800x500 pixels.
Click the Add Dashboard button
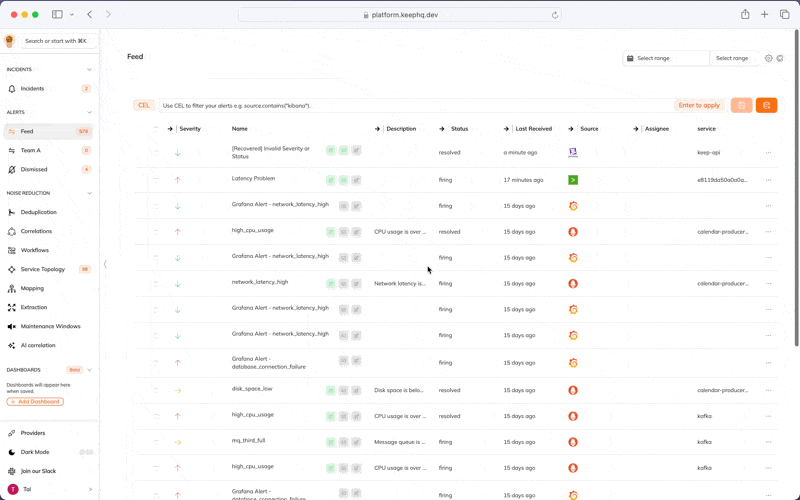pos(35,401)
